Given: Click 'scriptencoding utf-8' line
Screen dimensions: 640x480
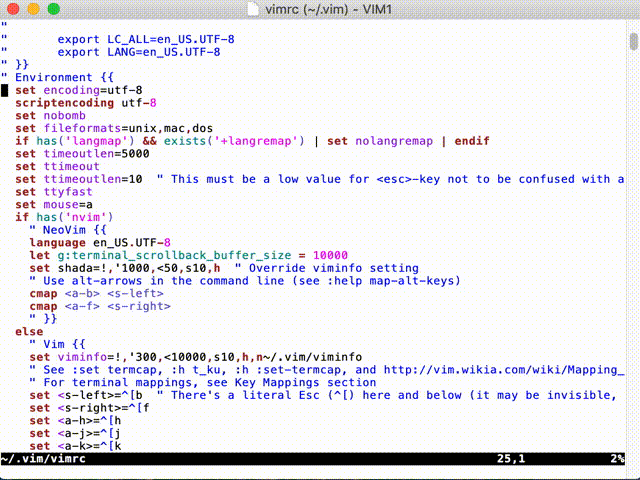Looking at the screenshot, I should [x=86, y=103].
